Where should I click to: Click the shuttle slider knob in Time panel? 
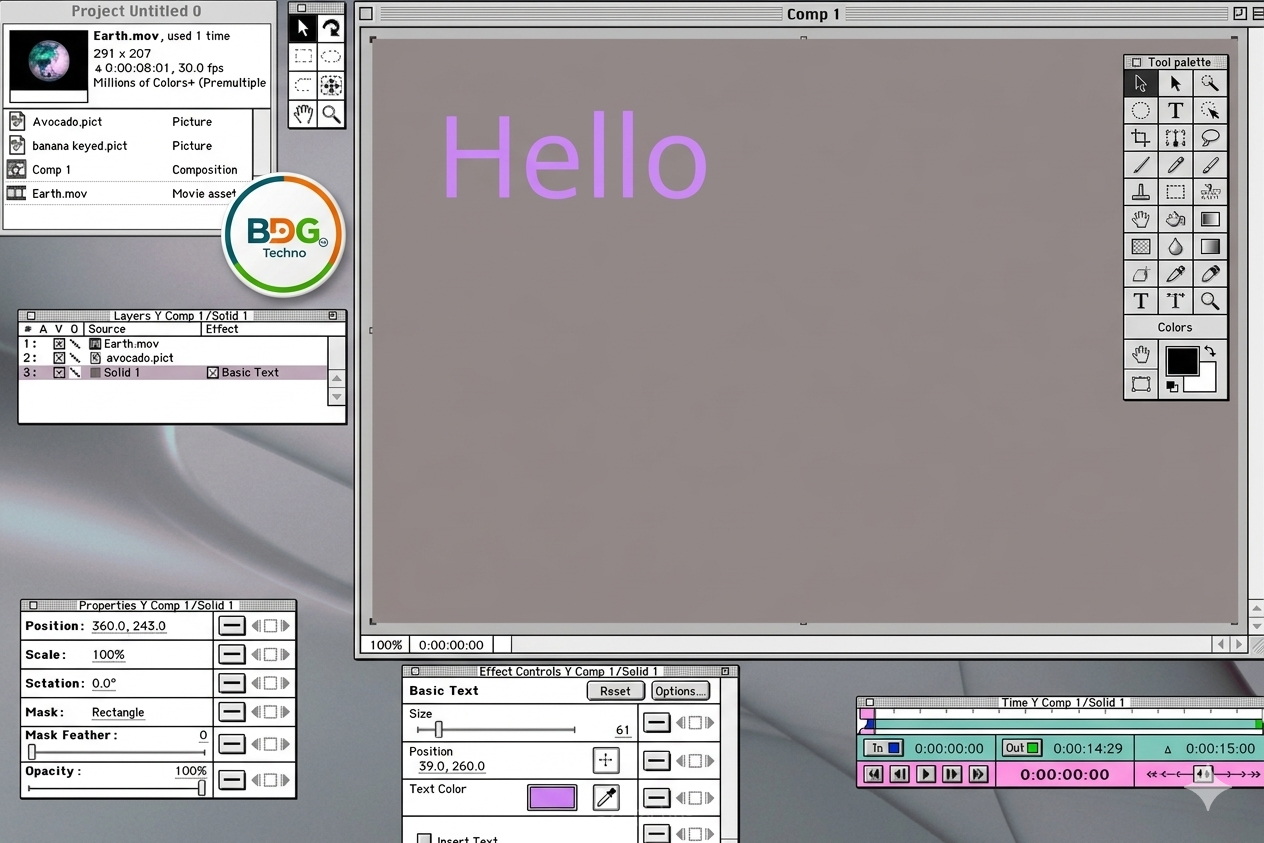coord(1203,773)
